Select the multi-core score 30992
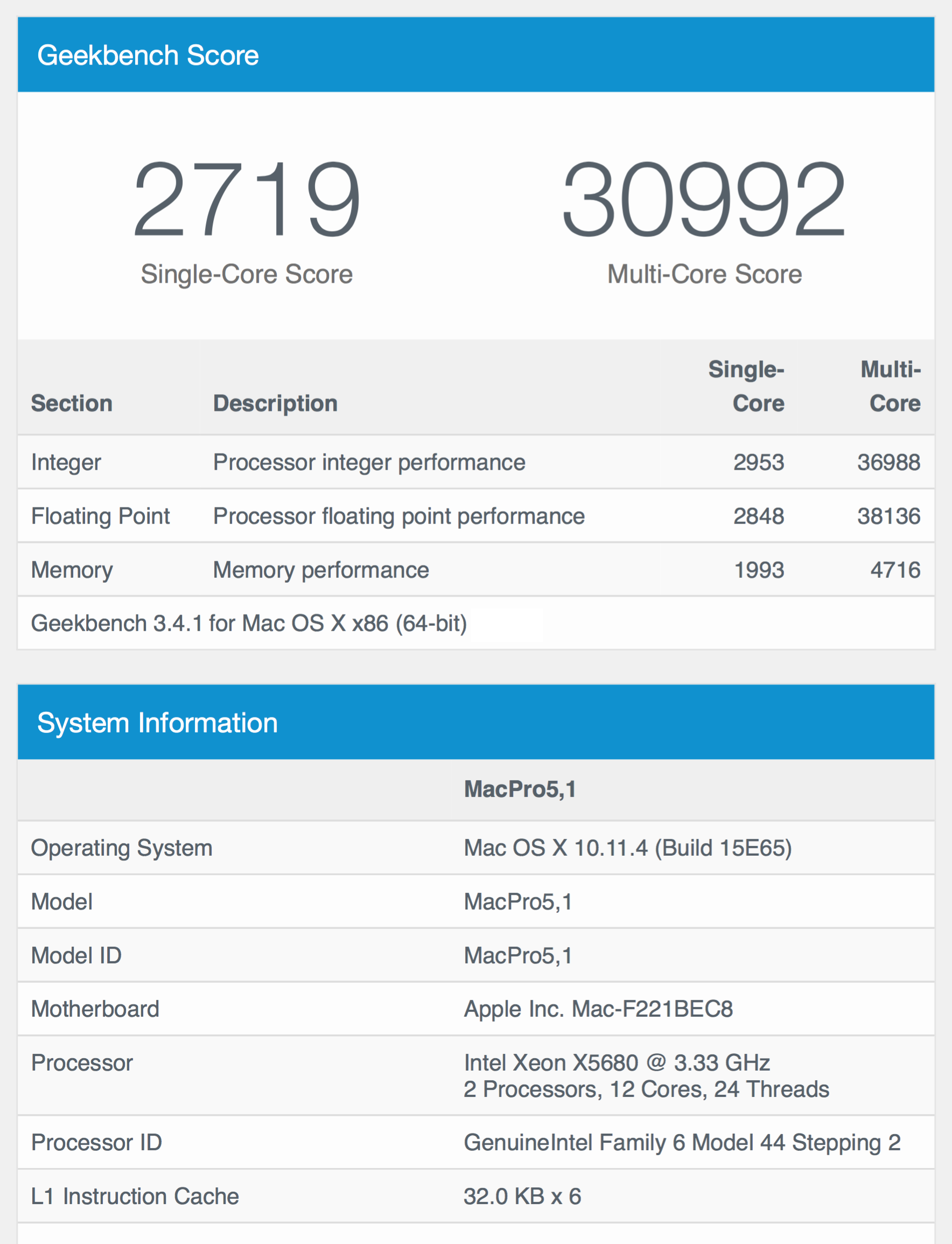 tap(704, 199)
